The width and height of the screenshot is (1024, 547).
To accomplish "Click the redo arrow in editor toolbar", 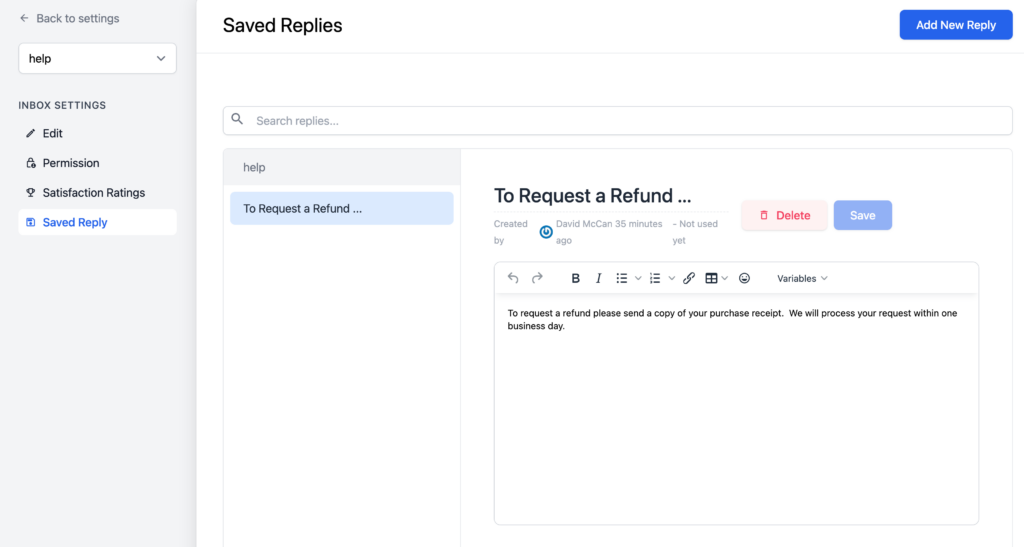I will [x=537, y=278].
